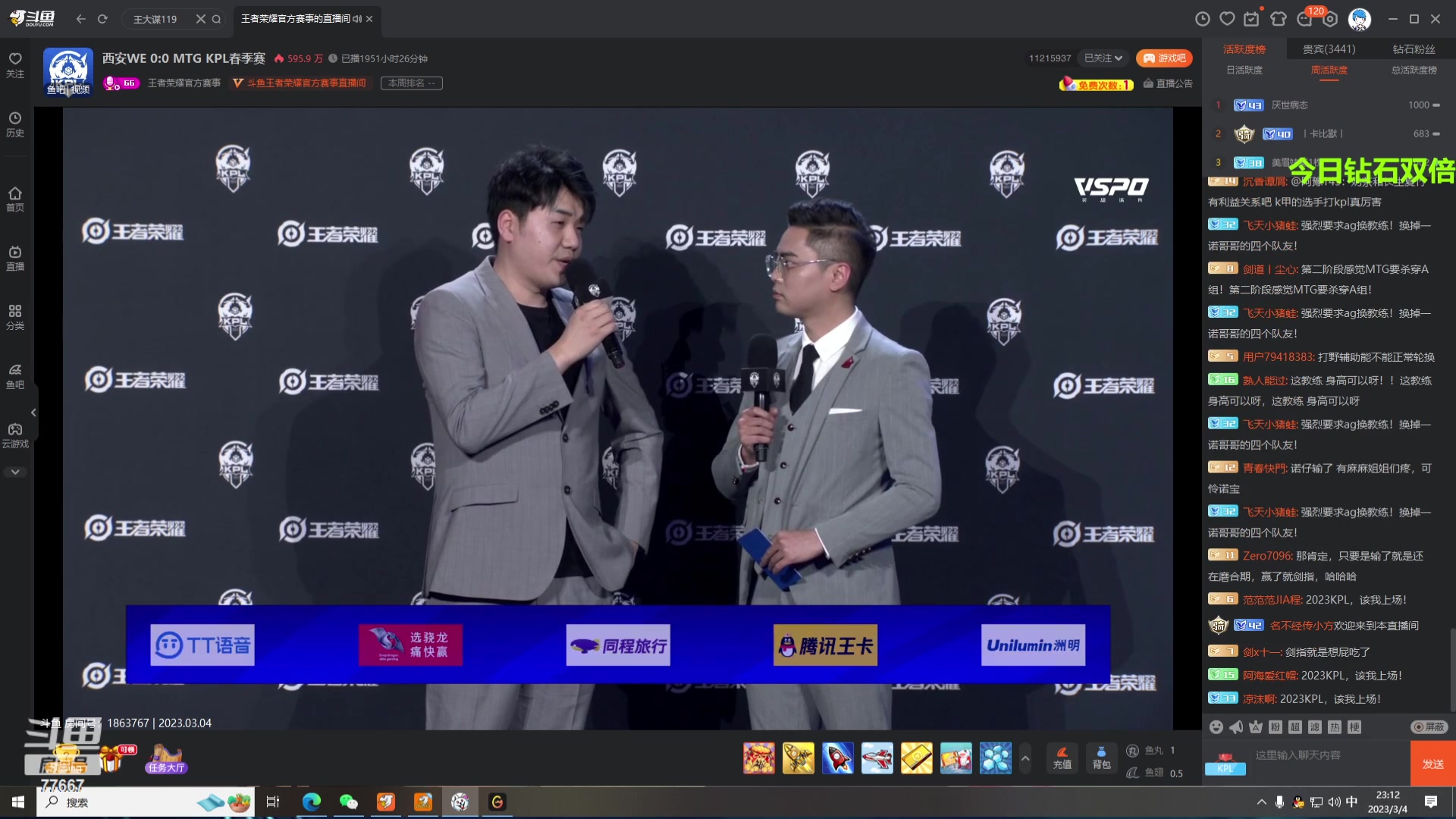The height and width of the screenshot is (819, 1456).
Task: Toggle the 热 chat option
Action: (x=1335, y=727)
